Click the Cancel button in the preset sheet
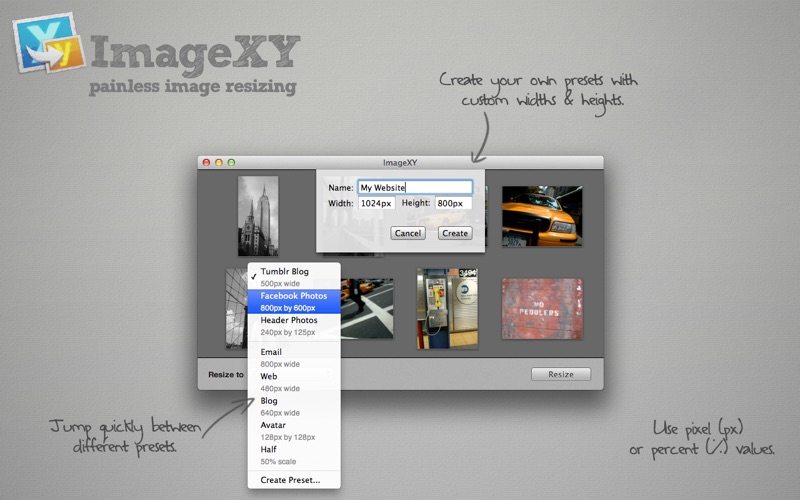800x500 pixels. pyautogui.click(x=408, y=233)
